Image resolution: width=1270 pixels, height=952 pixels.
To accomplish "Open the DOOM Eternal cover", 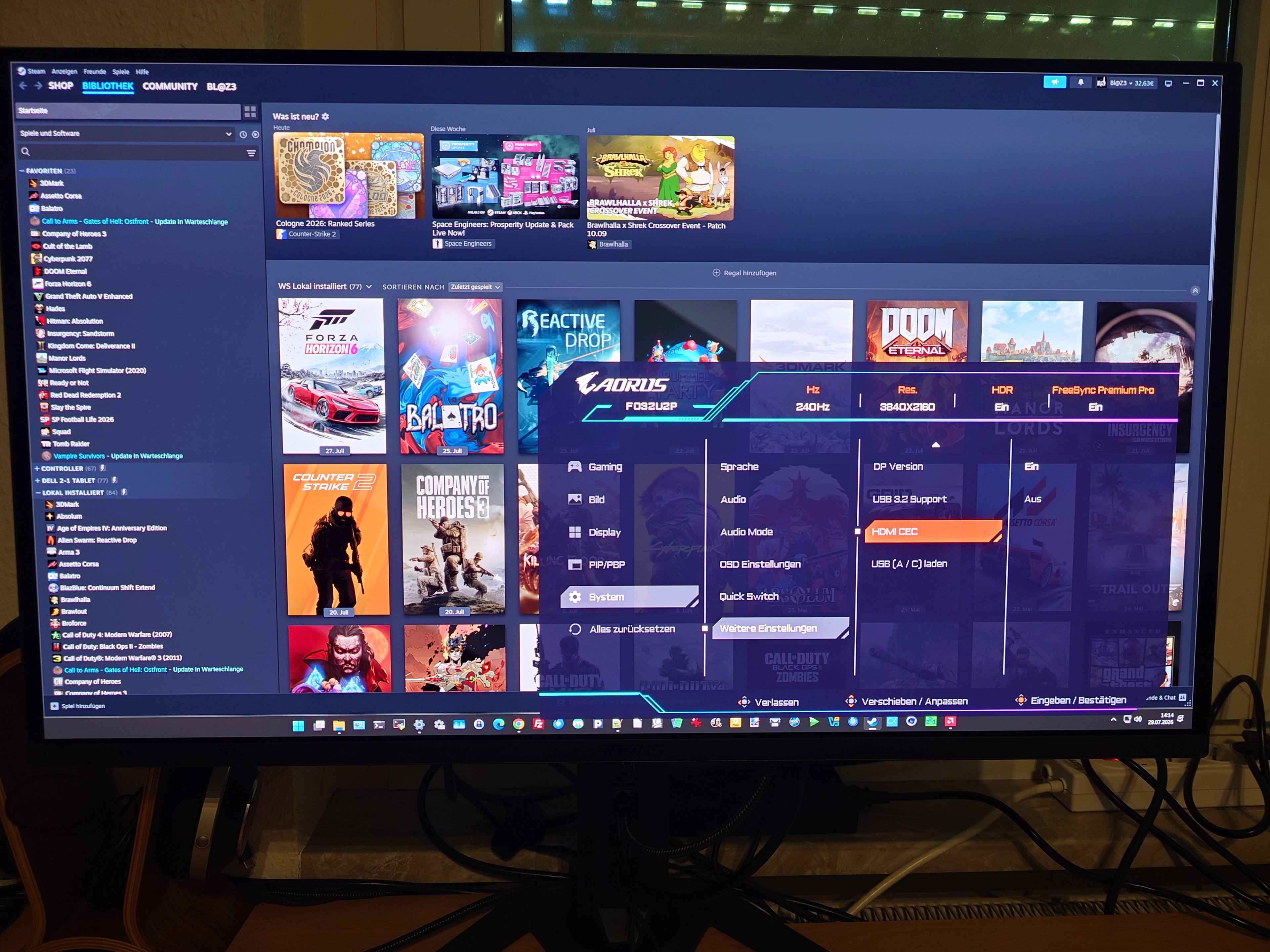I will (917, 331).
